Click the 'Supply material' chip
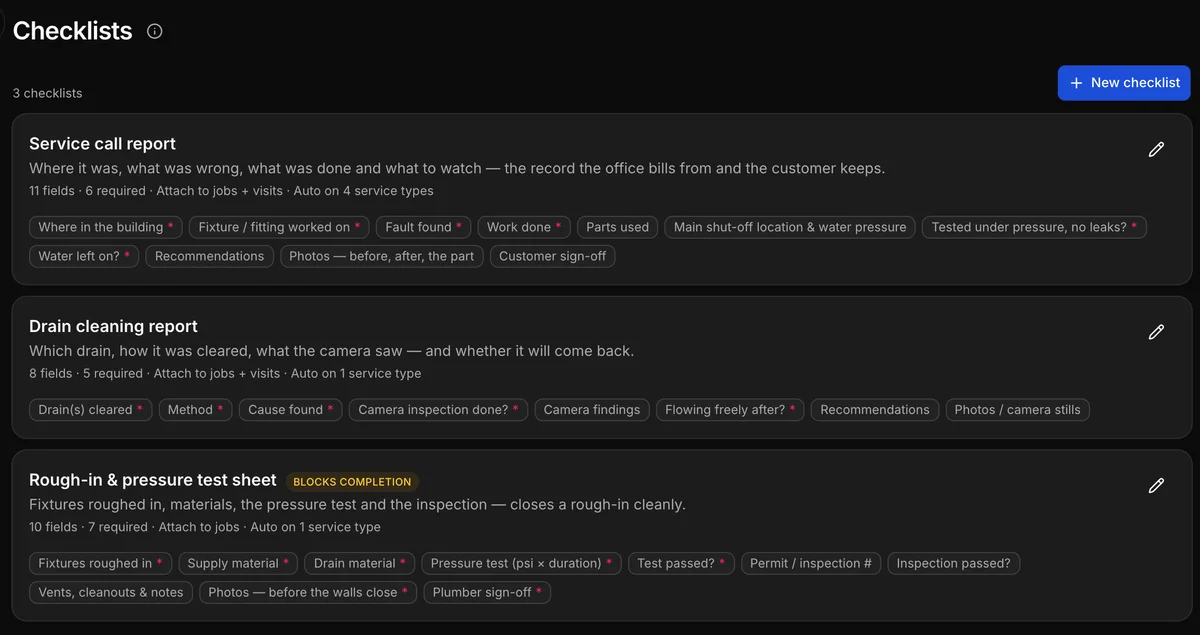 (238, 563)
